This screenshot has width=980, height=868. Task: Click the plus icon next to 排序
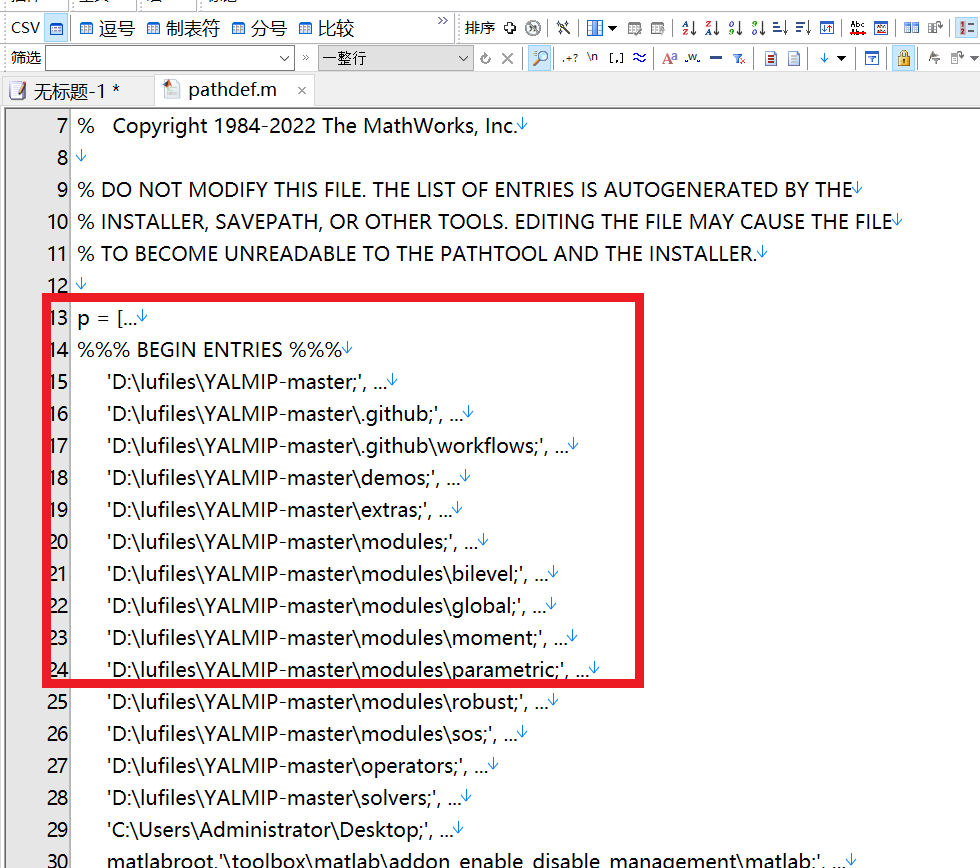coord(510,28)
